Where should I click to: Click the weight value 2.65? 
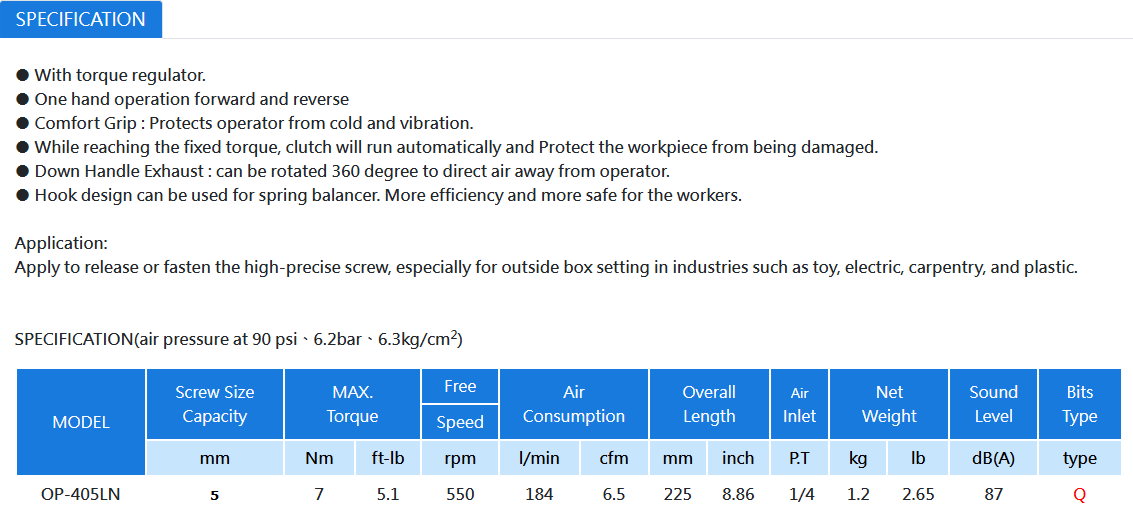coord(918,494)
